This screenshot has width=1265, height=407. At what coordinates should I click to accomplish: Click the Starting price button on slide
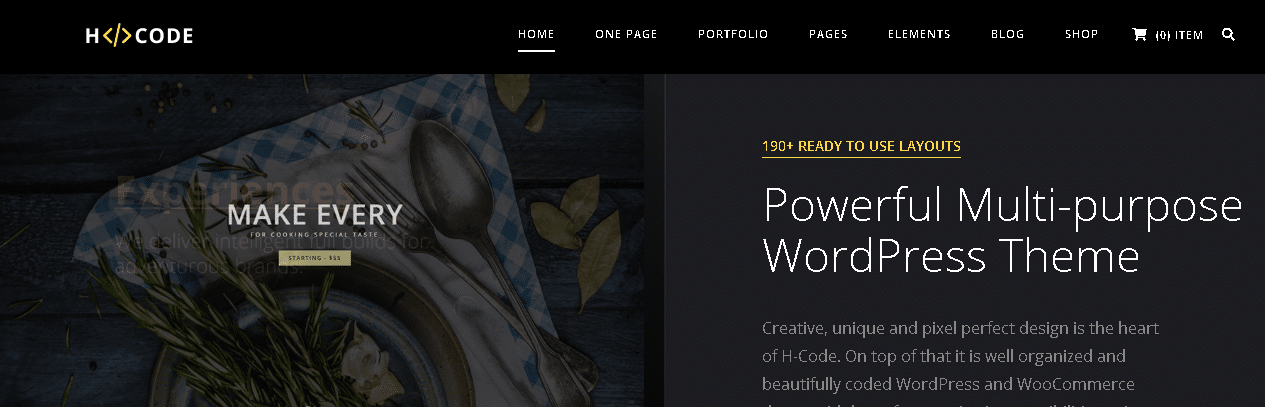point(315,258)
